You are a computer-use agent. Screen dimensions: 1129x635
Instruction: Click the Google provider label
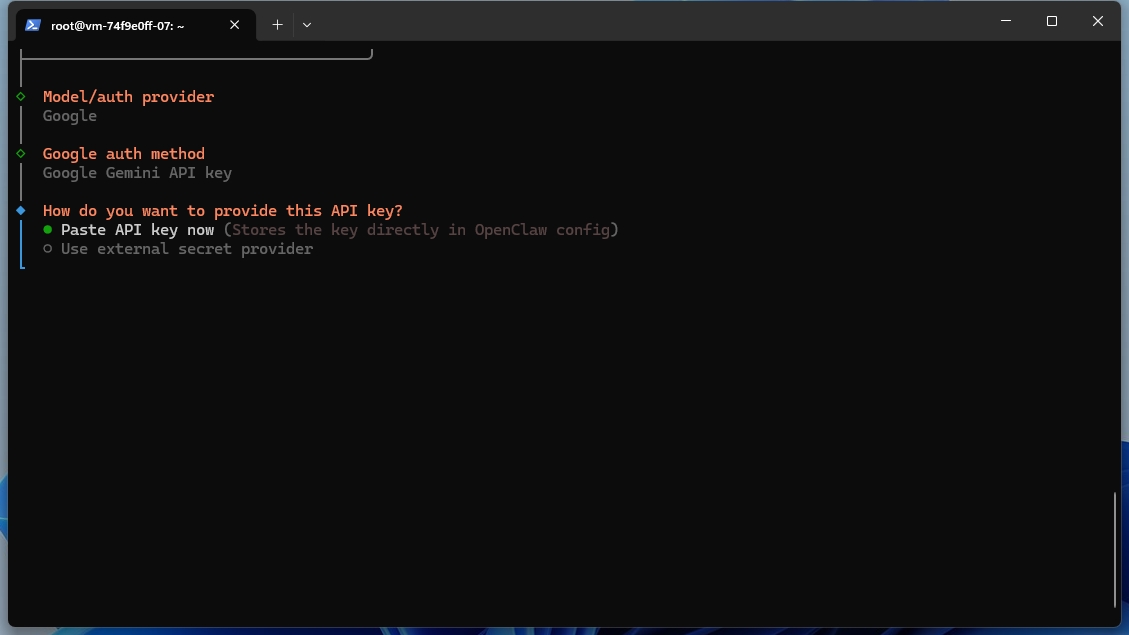[x=69, y=115]
